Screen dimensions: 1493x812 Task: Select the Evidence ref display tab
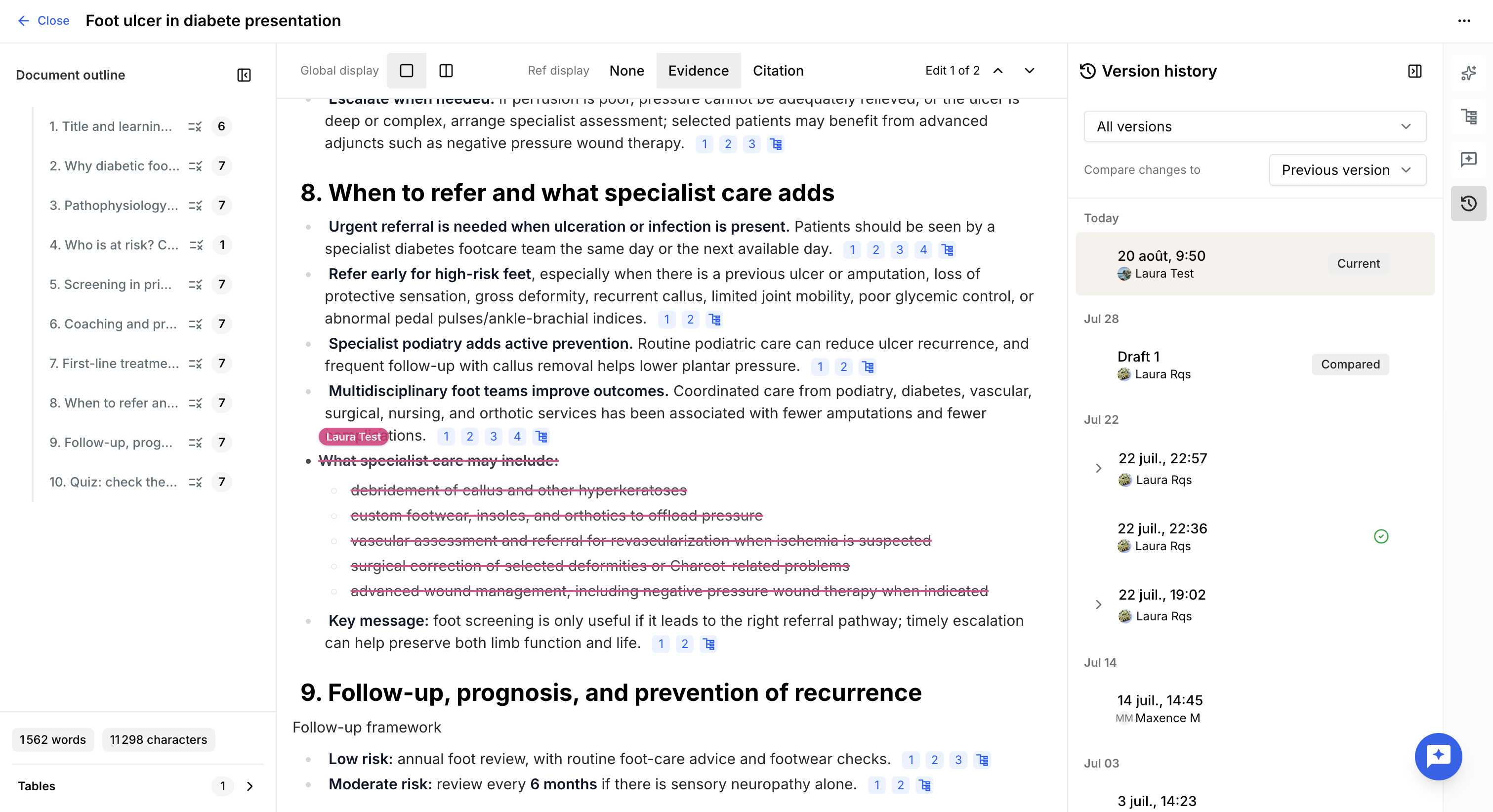point(698,71)
